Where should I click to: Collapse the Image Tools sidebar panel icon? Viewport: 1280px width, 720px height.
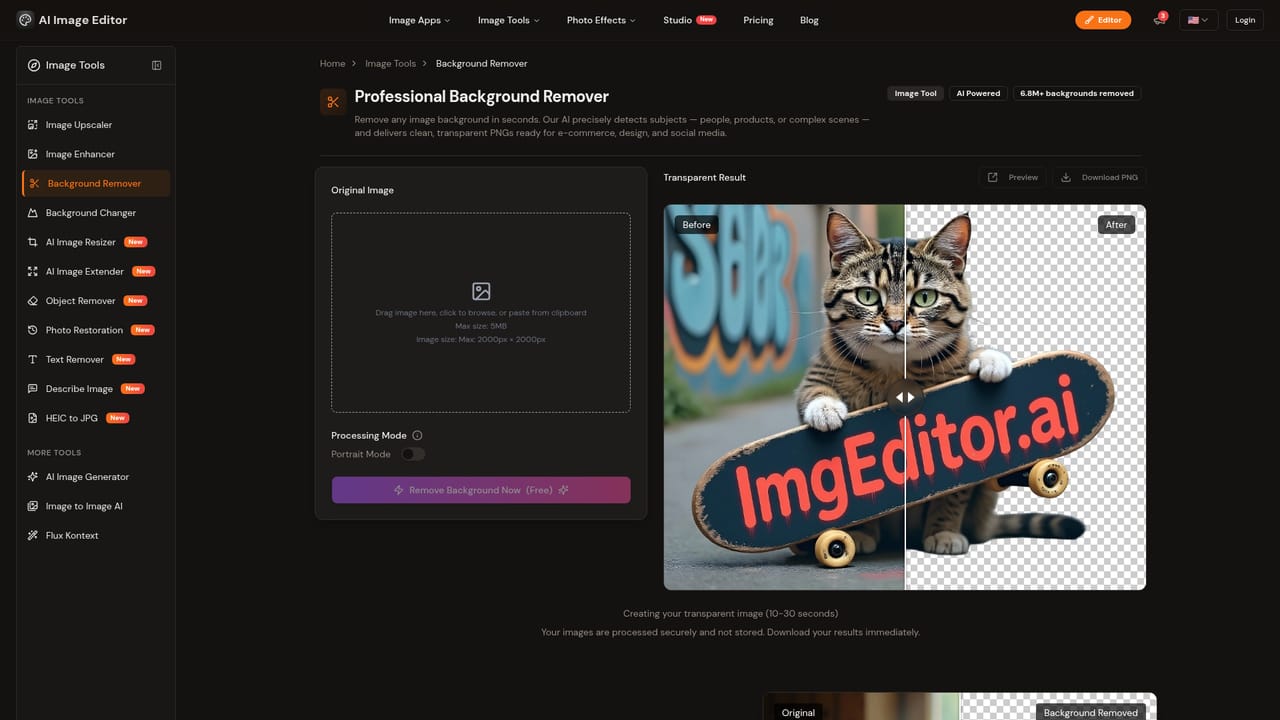[156, 65]
